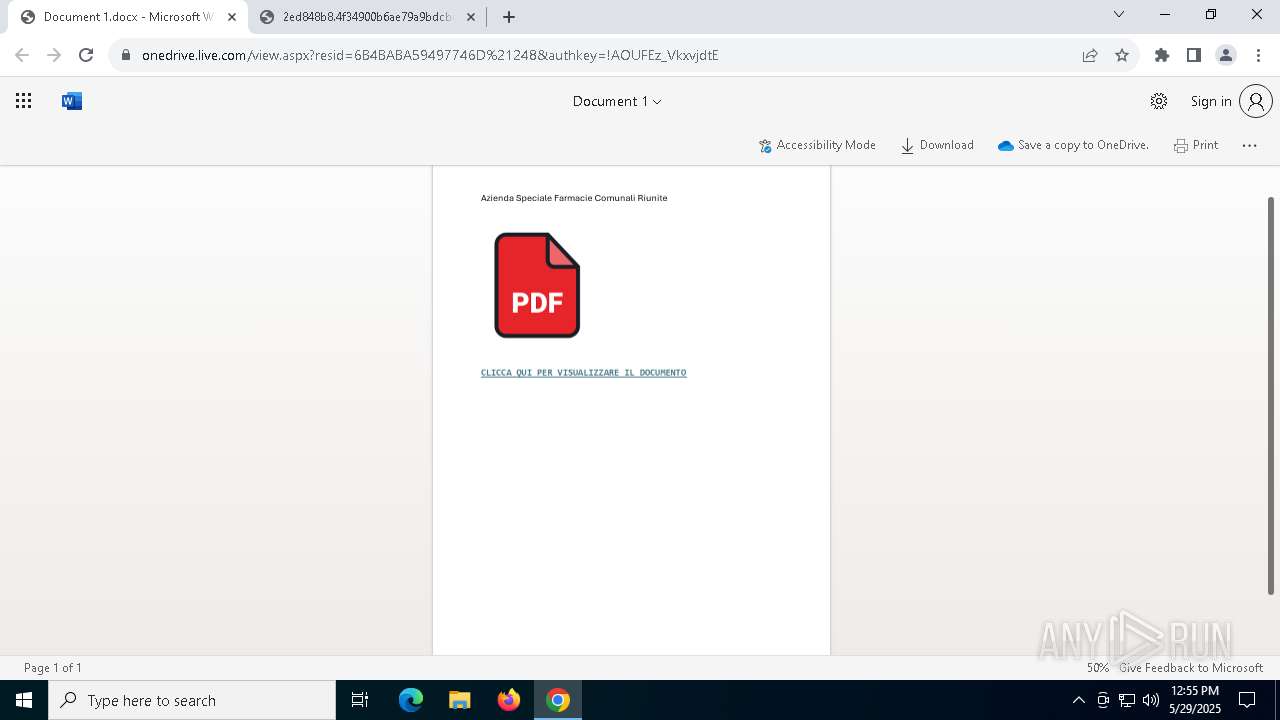Click the Word logo icon

point(72,101)
